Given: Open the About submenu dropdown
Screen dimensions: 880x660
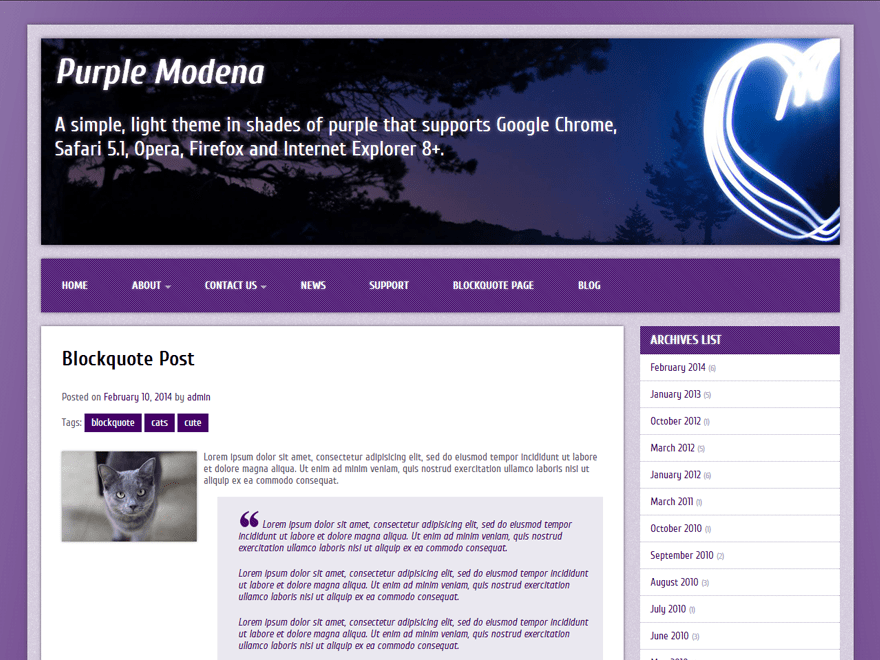Looking at the screenshot, I should [147, 285].
